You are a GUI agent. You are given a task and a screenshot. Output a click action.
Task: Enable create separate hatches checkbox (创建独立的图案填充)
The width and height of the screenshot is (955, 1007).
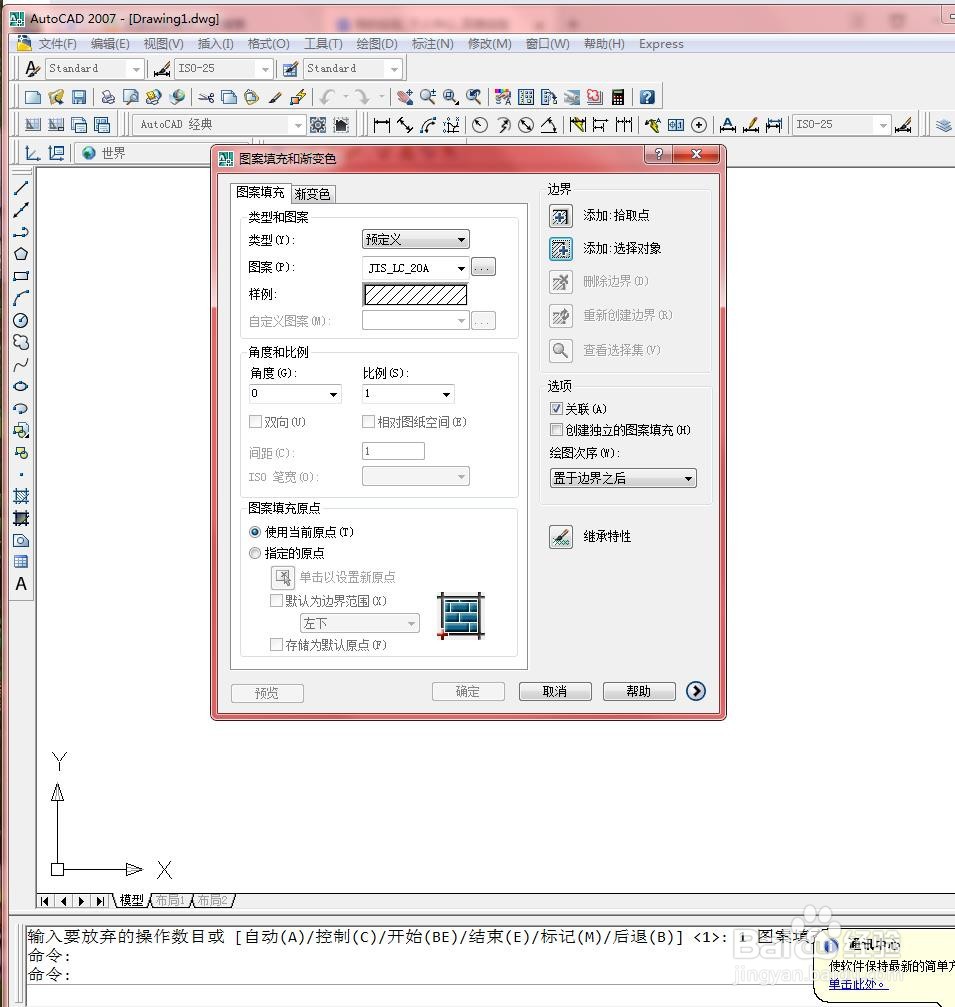pyautogui.click(x=556, y=430)
